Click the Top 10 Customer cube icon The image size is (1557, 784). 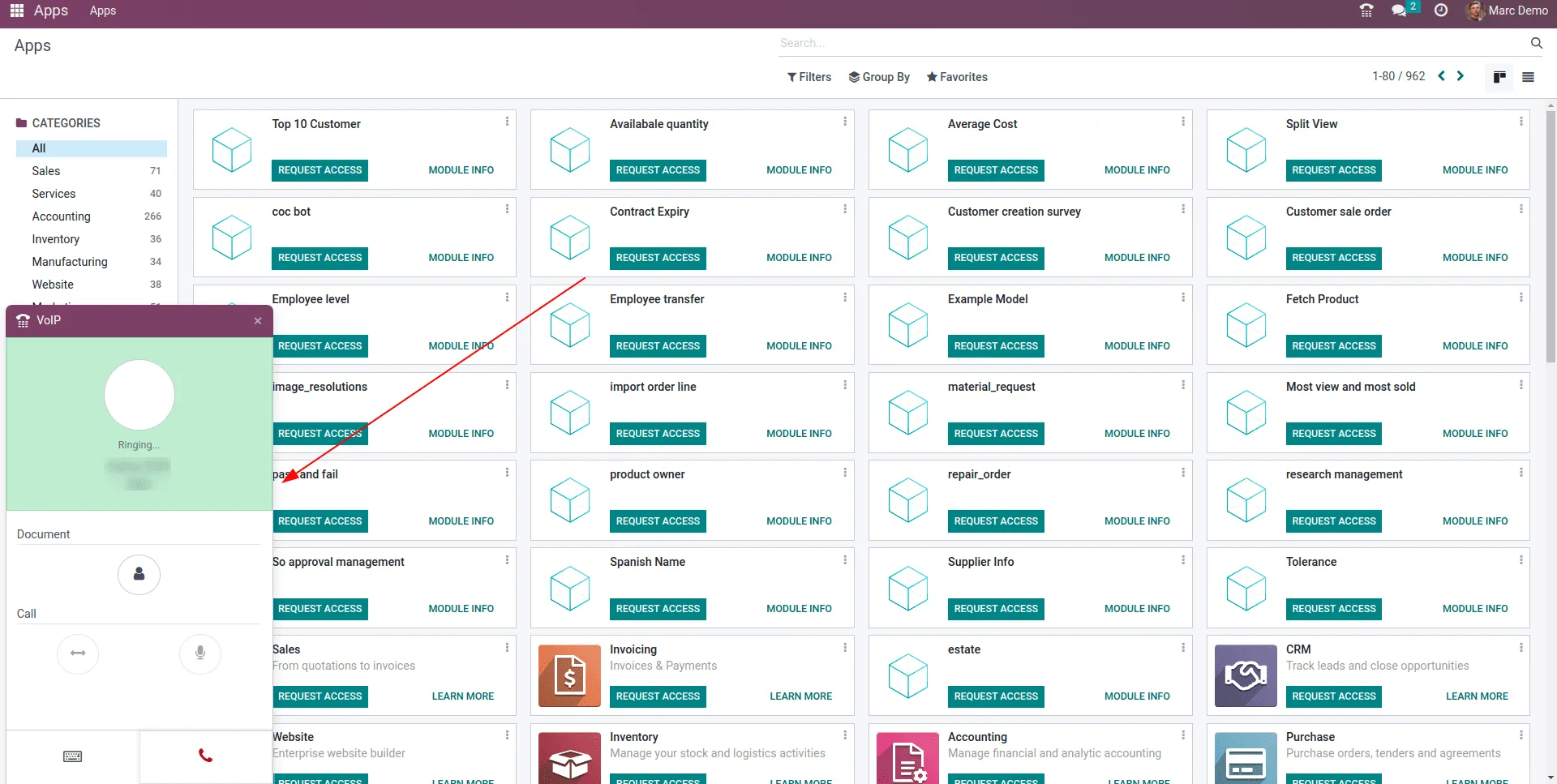232,150
